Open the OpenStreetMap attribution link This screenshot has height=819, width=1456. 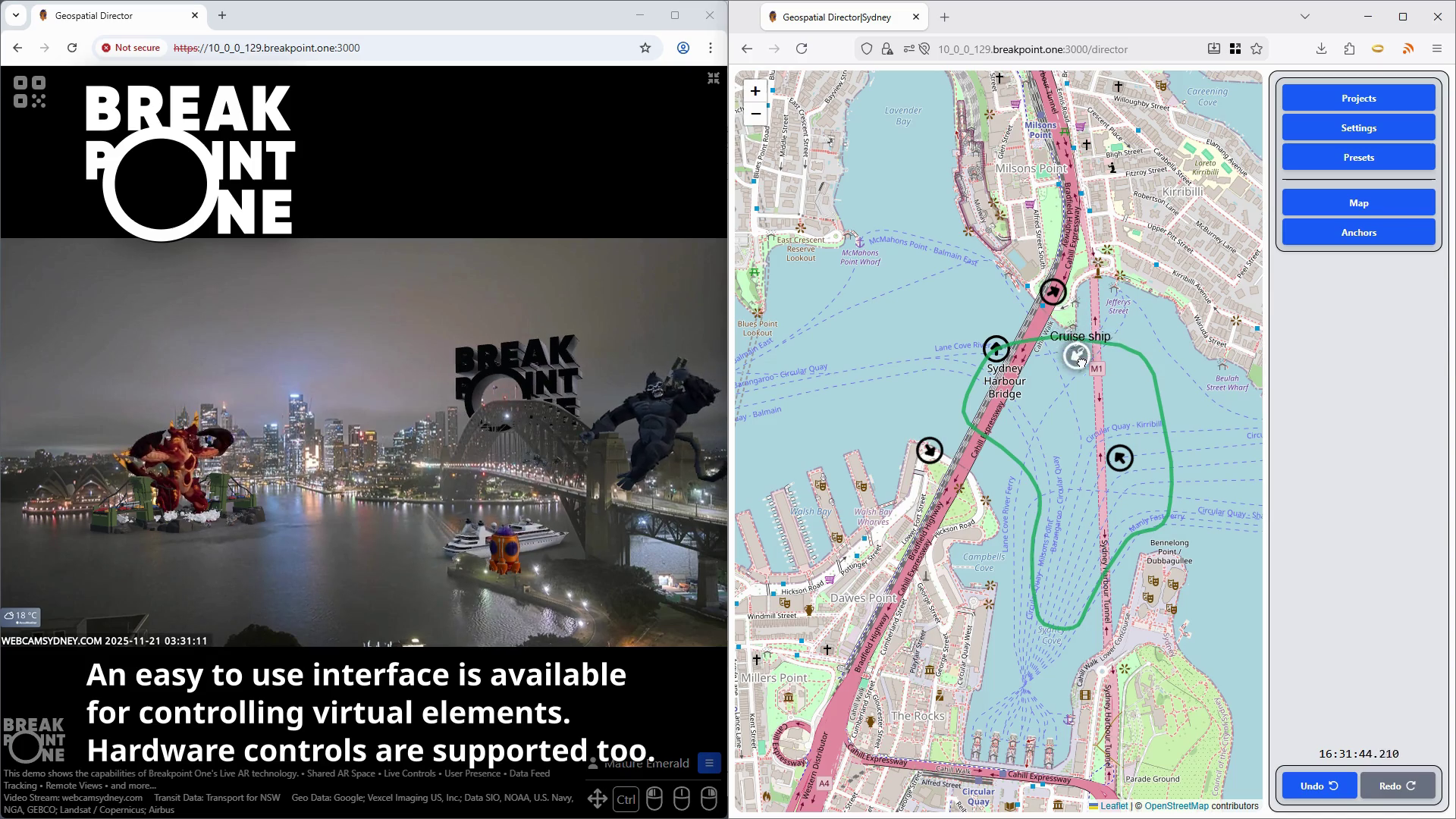pos(1175,806)
